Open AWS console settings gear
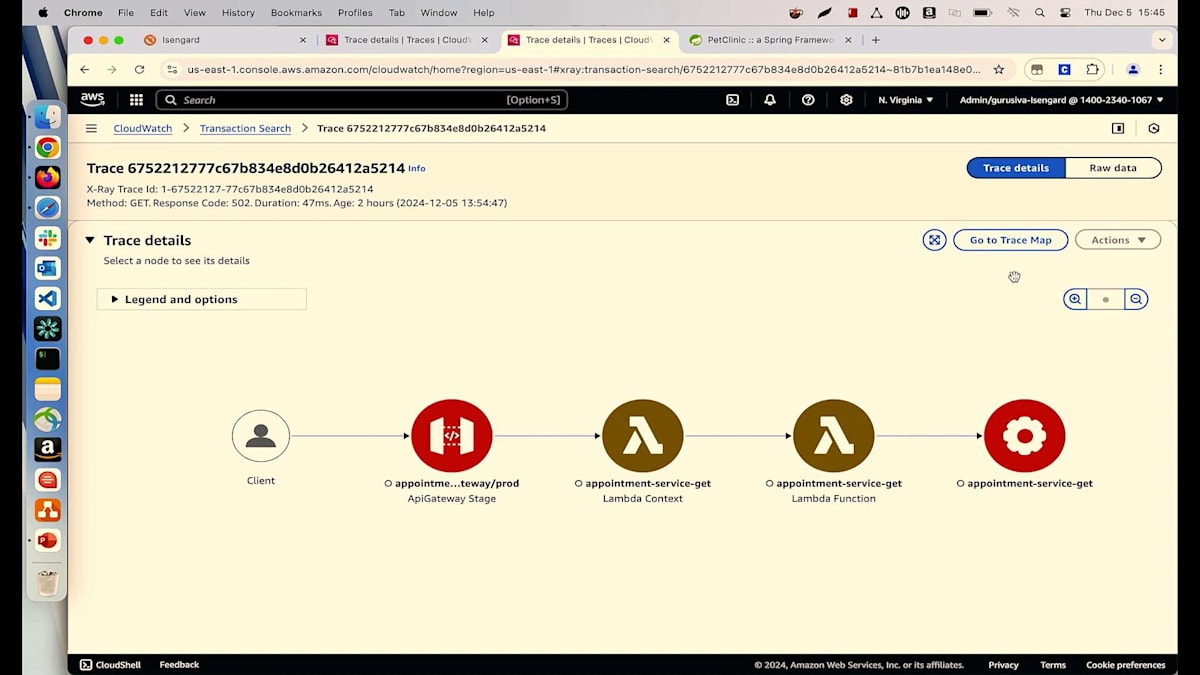 point(846,100)
